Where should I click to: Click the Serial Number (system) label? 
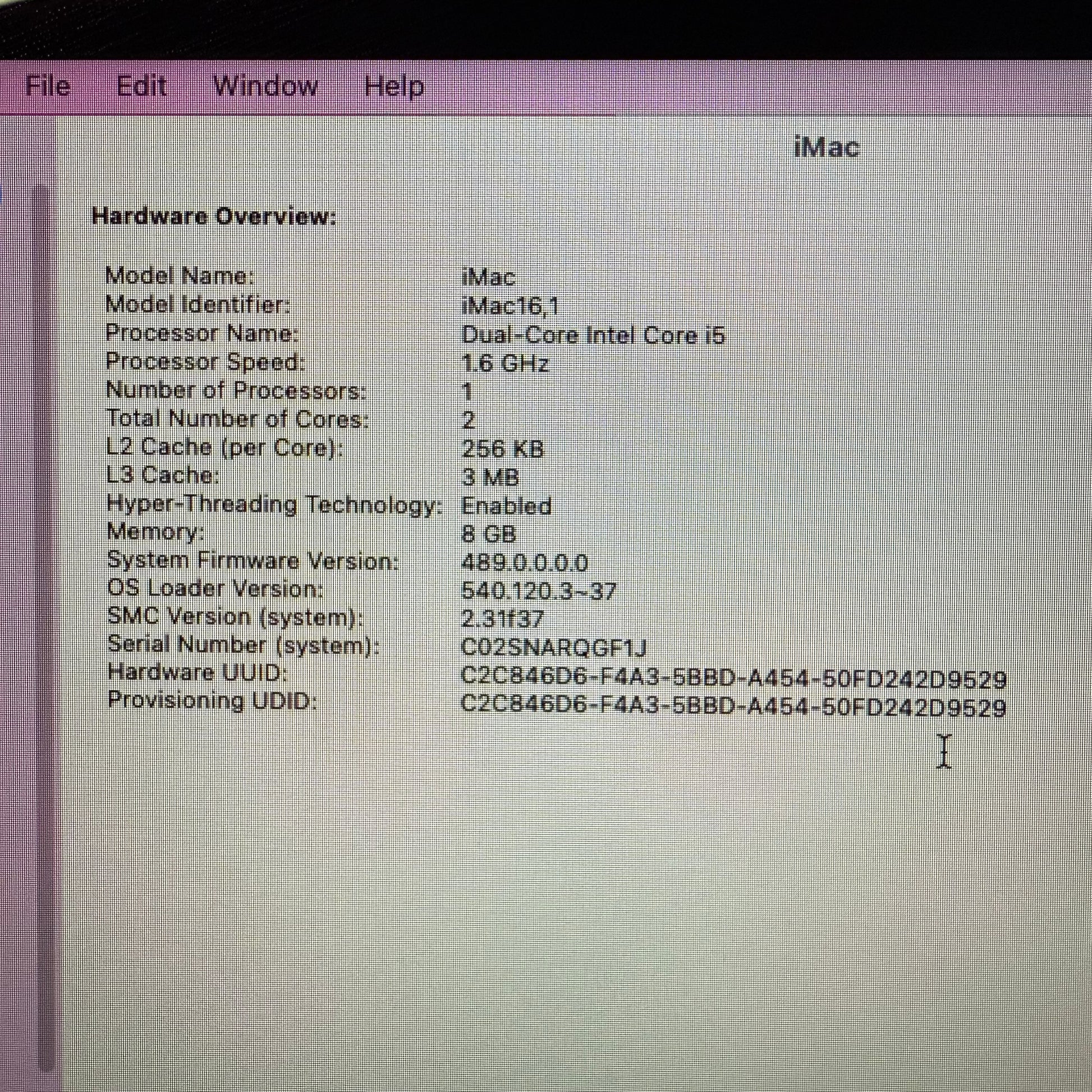(243, 645)
